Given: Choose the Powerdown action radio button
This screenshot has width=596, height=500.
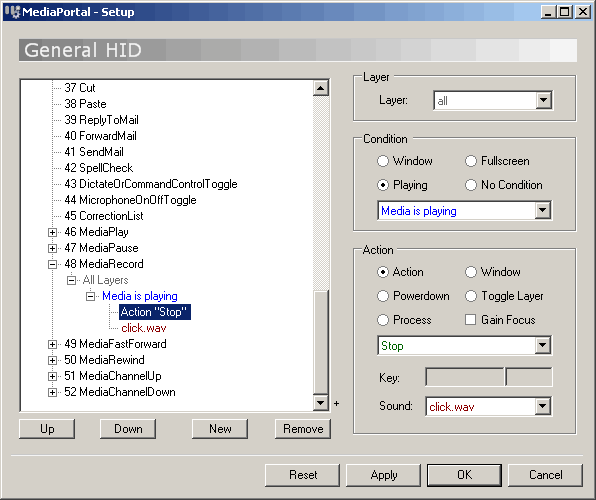Looking at the screenshot, I should tap(383, 296).
